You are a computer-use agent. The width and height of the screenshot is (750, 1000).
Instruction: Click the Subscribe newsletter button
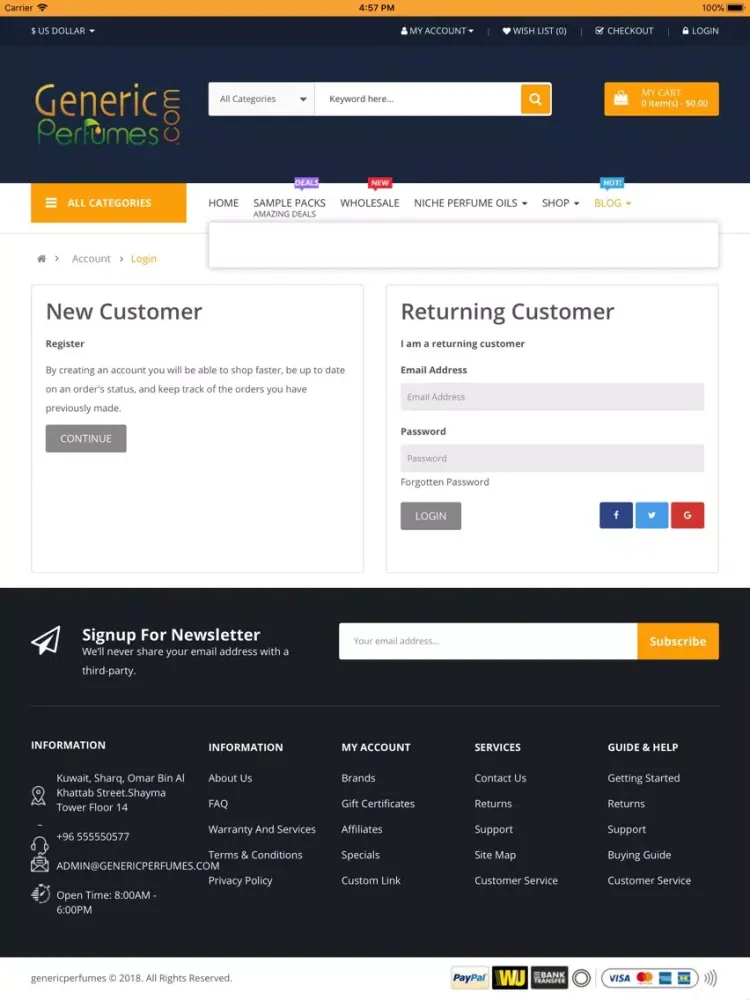678,641
